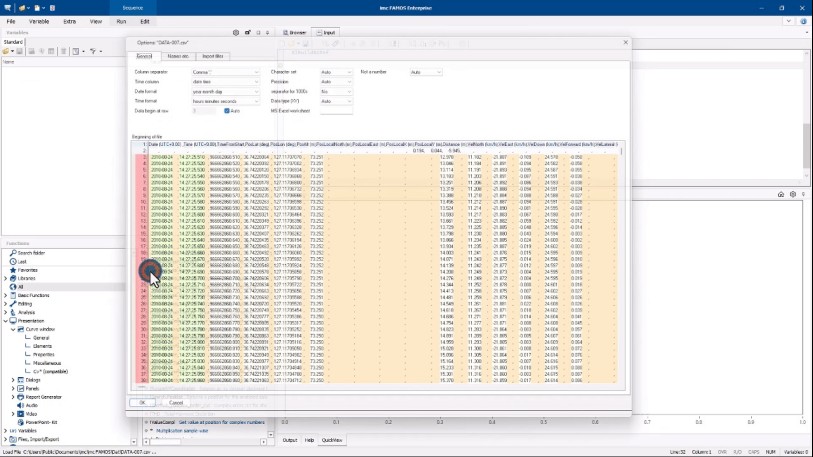
Task: Expand the Report Generator tree node
Action: click(x=13, y=397)
